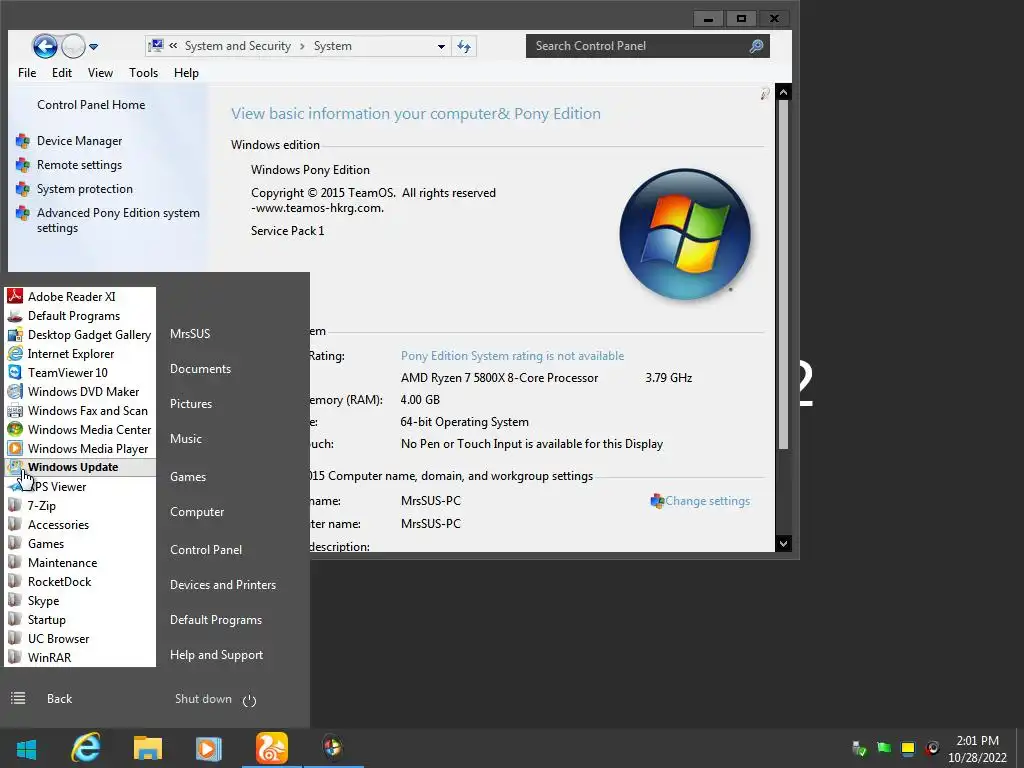Expand the Maintenance folder
The width and height of the screenshot is (1024, 768).
point(63,562)
